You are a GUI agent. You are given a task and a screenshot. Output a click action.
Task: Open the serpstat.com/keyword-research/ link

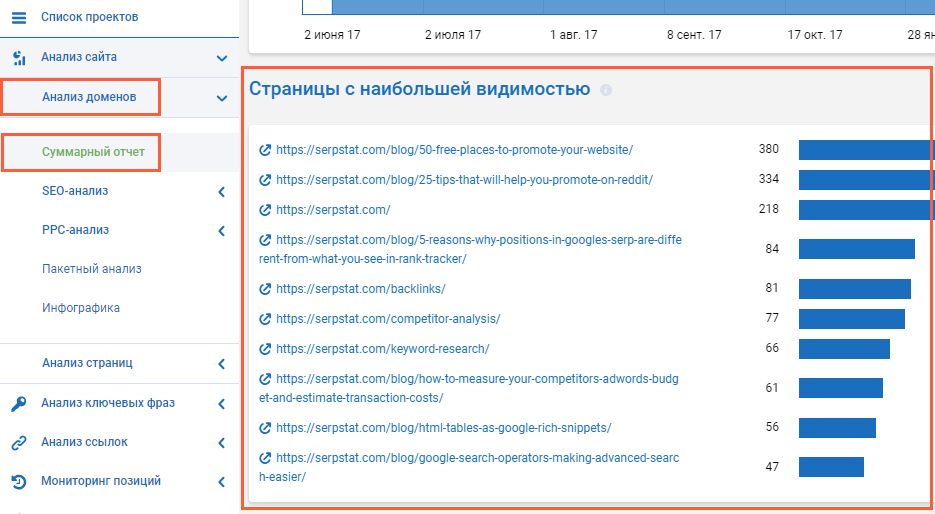pos(383,348)
